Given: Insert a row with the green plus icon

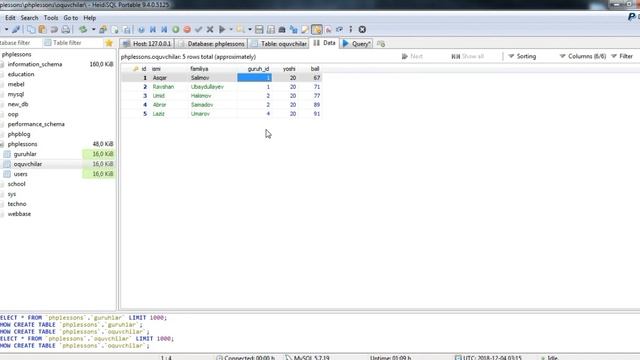Looking at the screenshot, I should 176,29.
